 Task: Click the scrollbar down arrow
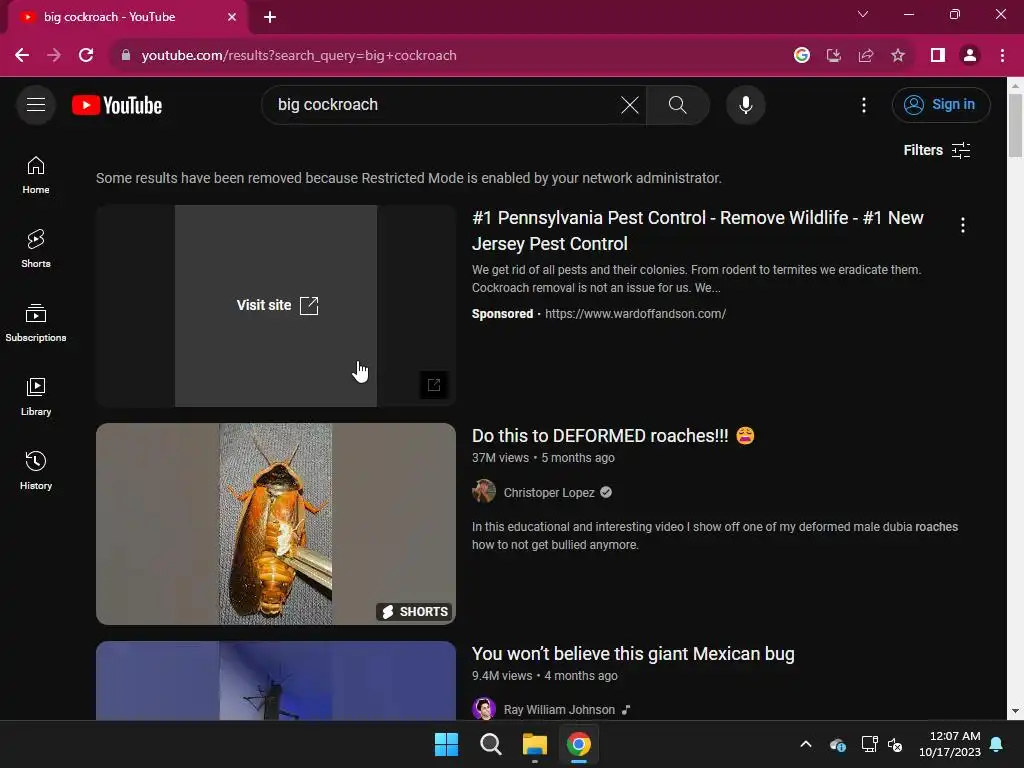tap(1015, 711)
